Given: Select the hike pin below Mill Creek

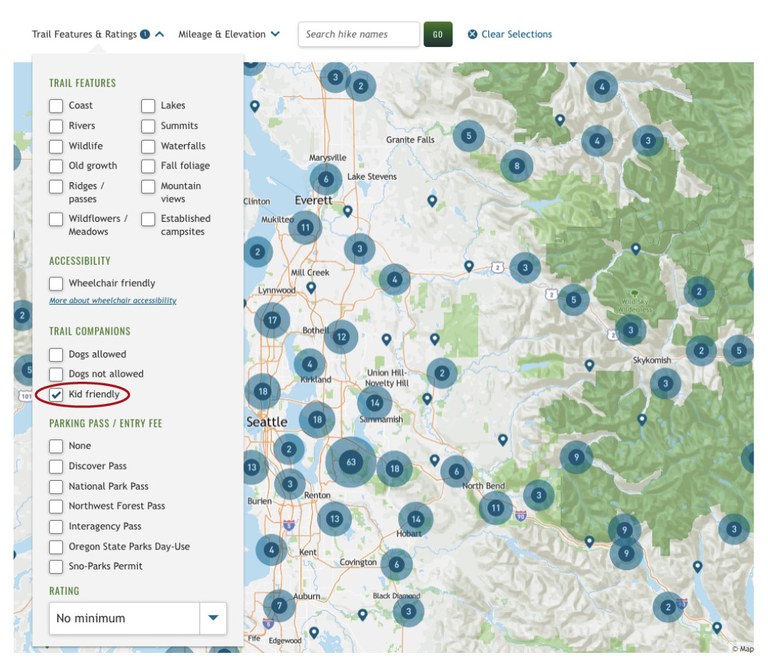Looking at the screenshot, I should [311, 288].
